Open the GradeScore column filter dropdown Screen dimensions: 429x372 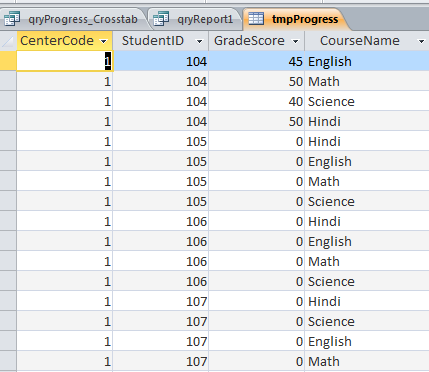click(x=295, y=41)
